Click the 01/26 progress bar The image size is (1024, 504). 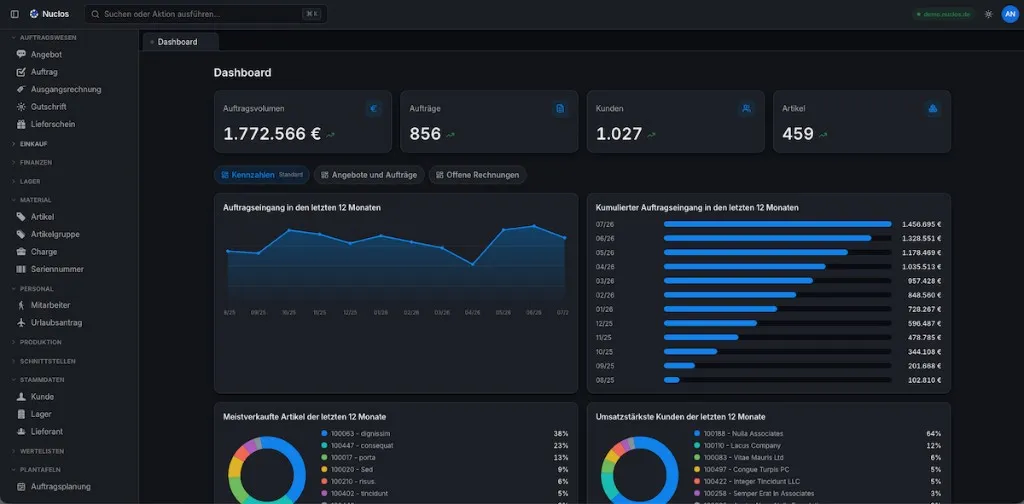pyautogui.click(x=777, y=309)
